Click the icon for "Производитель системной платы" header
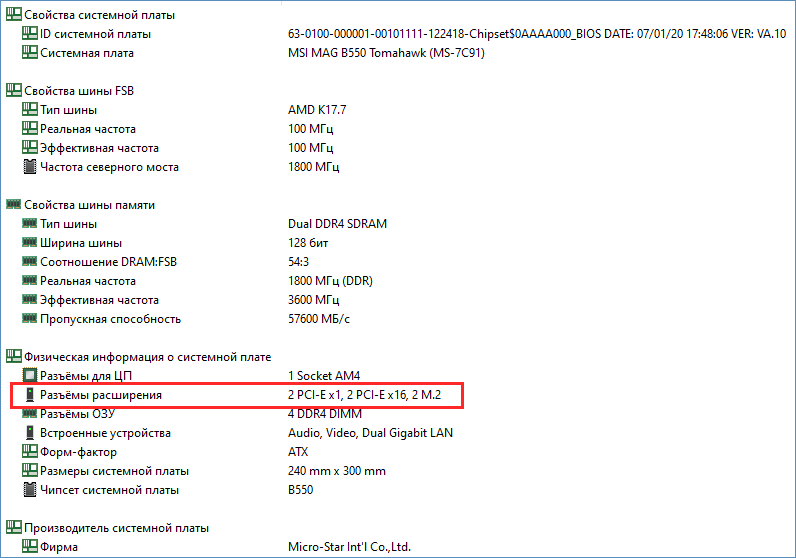Screen dimensions: 796x558 [14, 527]
